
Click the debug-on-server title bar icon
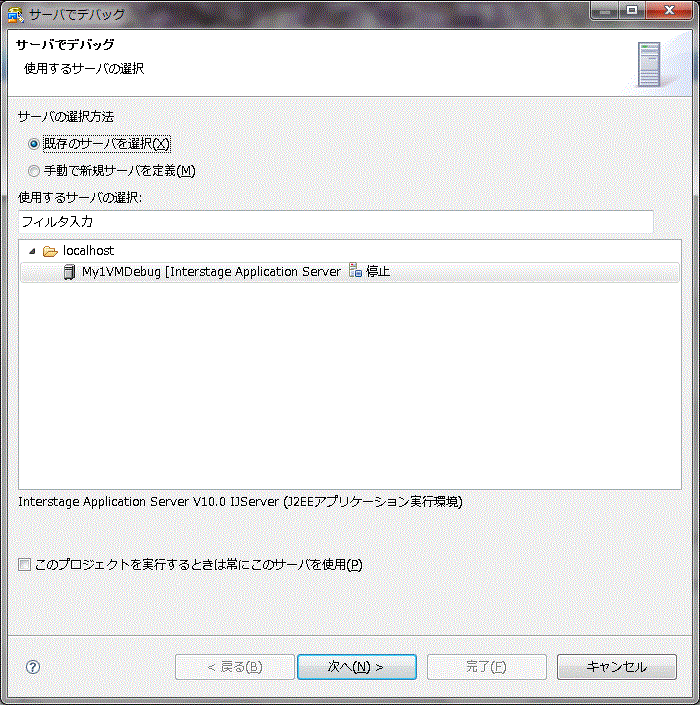click(x=15, y=15)
